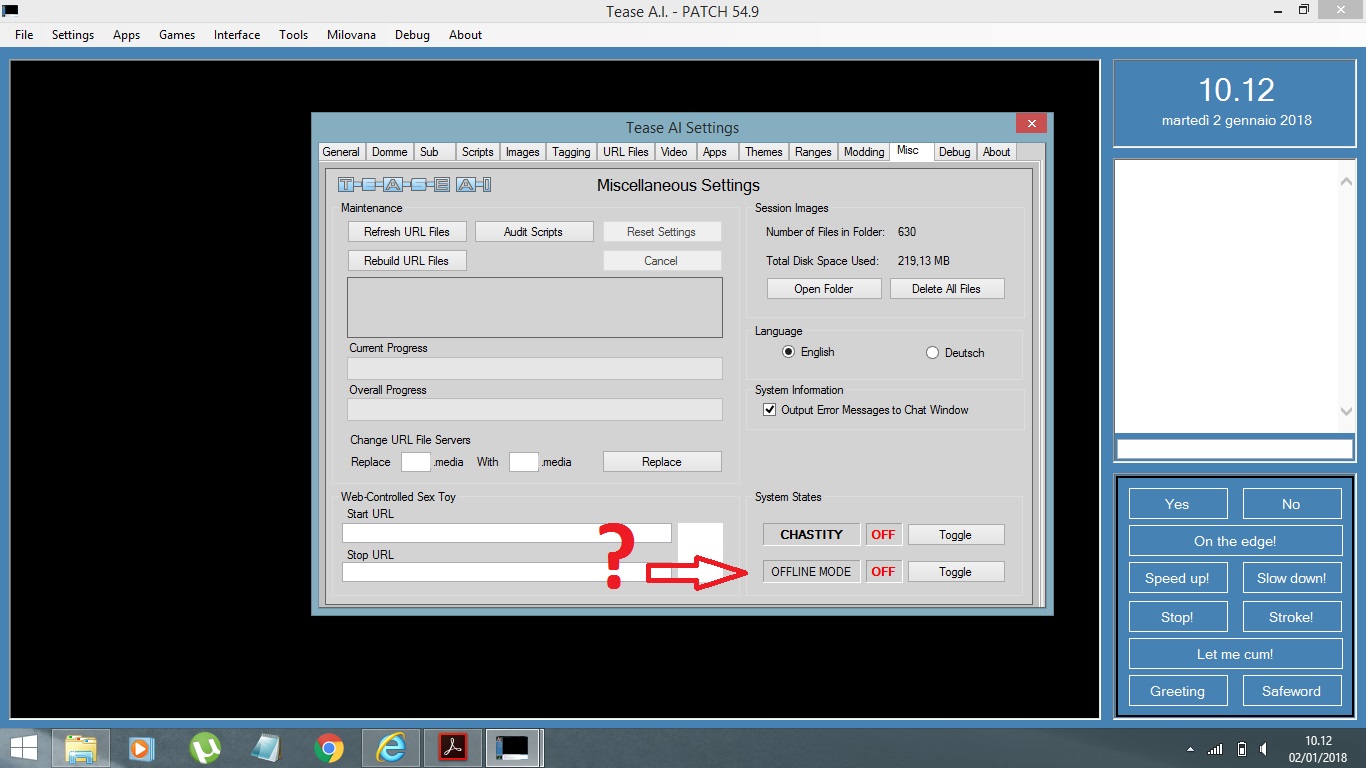Go to the Scripts settings tab
This screenshot has height=768, width=1366.
[477, 152]
